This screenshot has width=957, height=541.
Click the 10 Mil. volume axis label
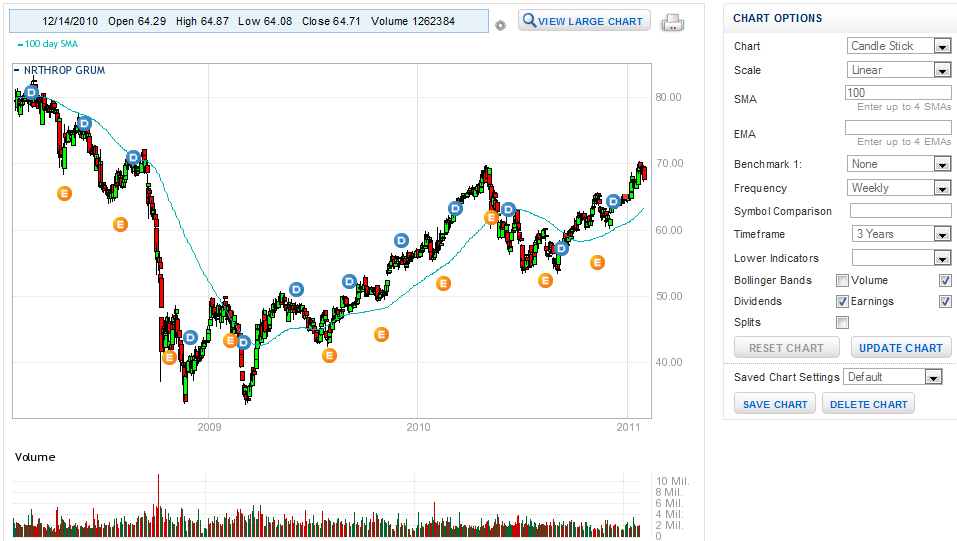[x=673, y=481]
